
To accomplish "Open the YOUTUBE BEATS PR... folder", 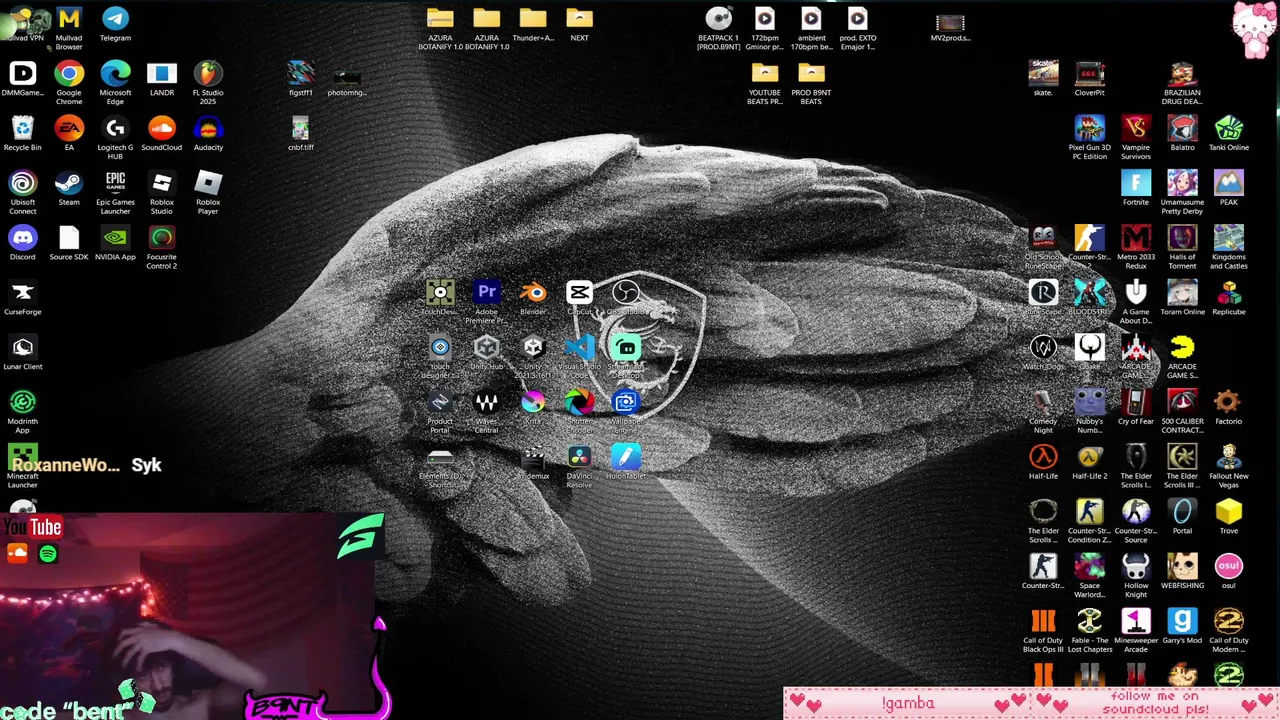I will (765, 73).
